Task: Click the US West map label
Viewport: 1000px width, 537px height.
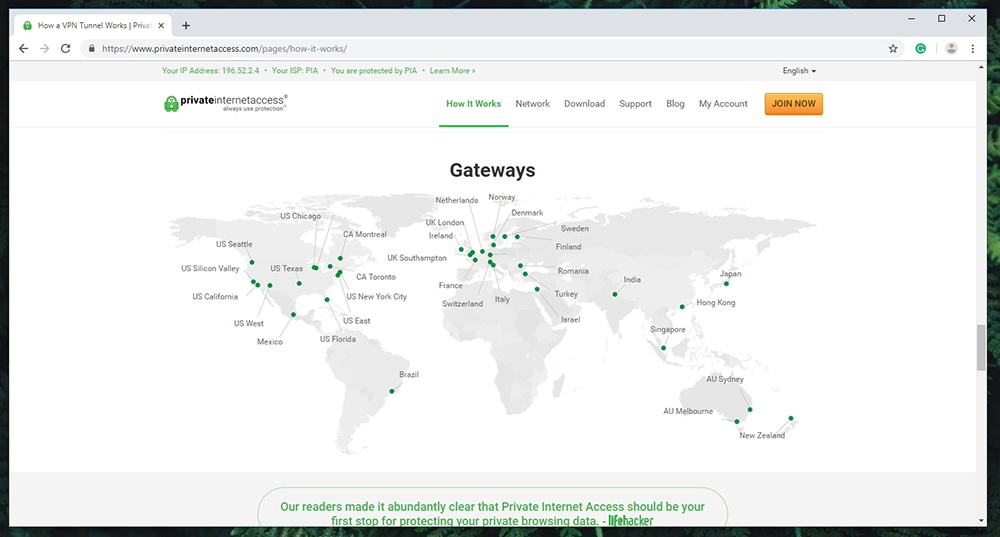Action: coord(249,323)
